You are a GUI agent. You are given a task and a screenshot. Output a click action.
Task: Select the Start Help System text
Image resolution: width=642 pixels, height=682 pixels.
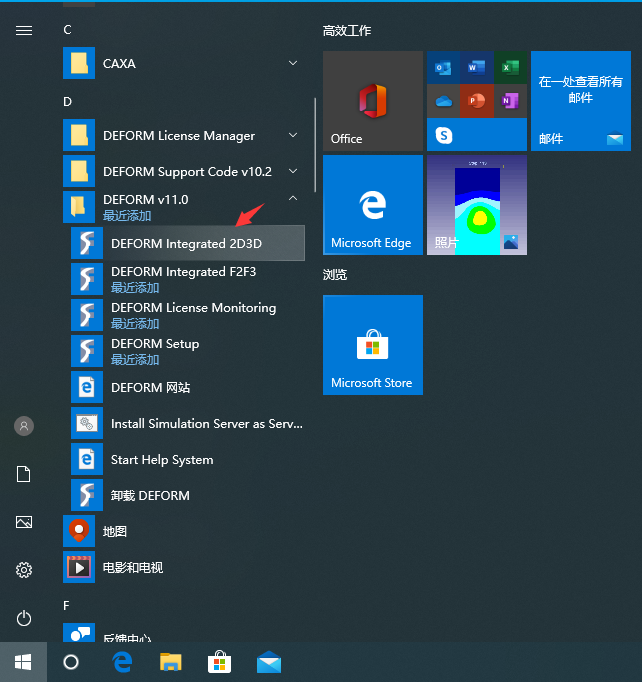pos(162,460)
